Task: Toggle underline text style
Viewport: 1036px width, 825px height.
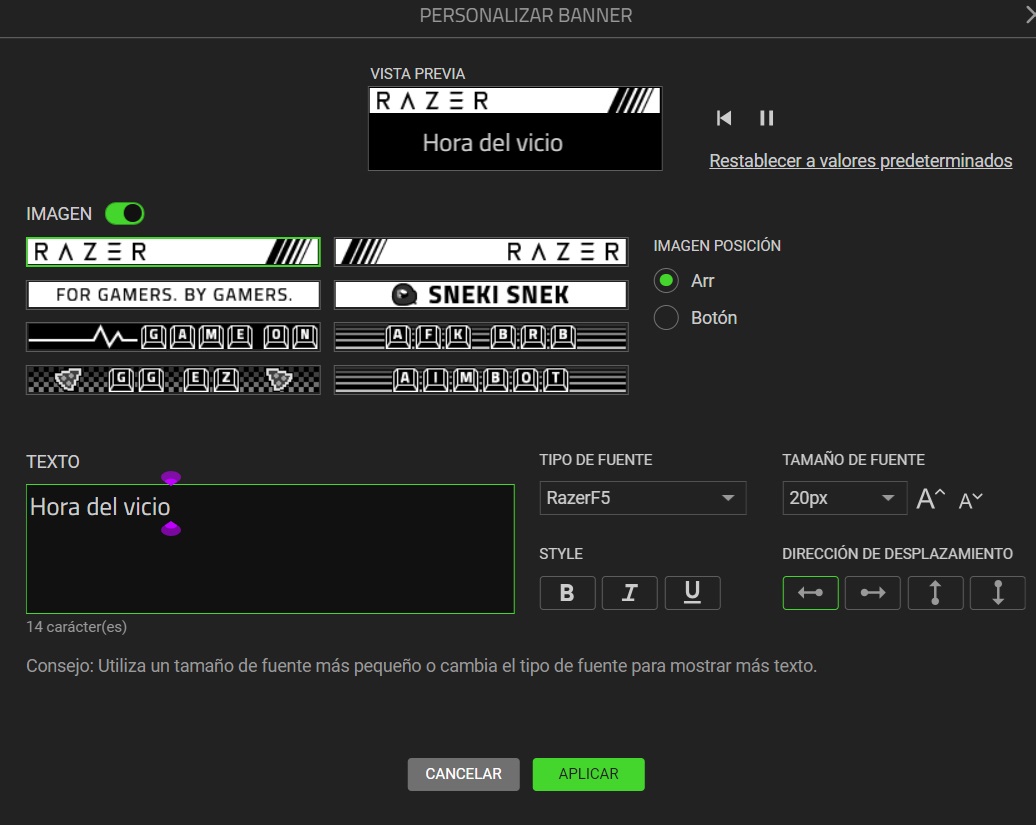Action: [x=692, y=593]
